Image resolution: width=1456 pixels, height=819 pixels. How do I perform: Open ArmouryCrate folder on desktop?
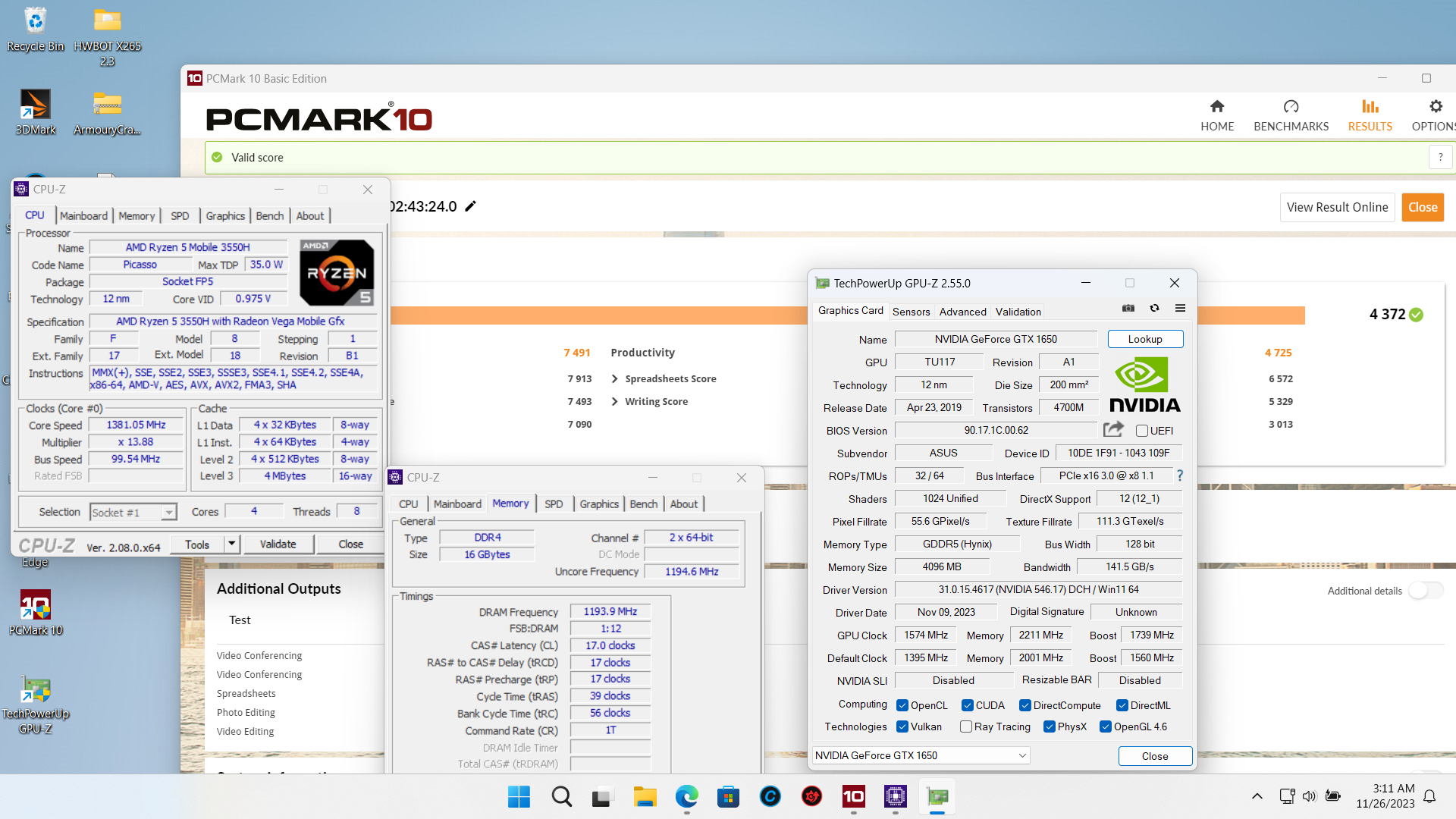(x=107, y=112)
